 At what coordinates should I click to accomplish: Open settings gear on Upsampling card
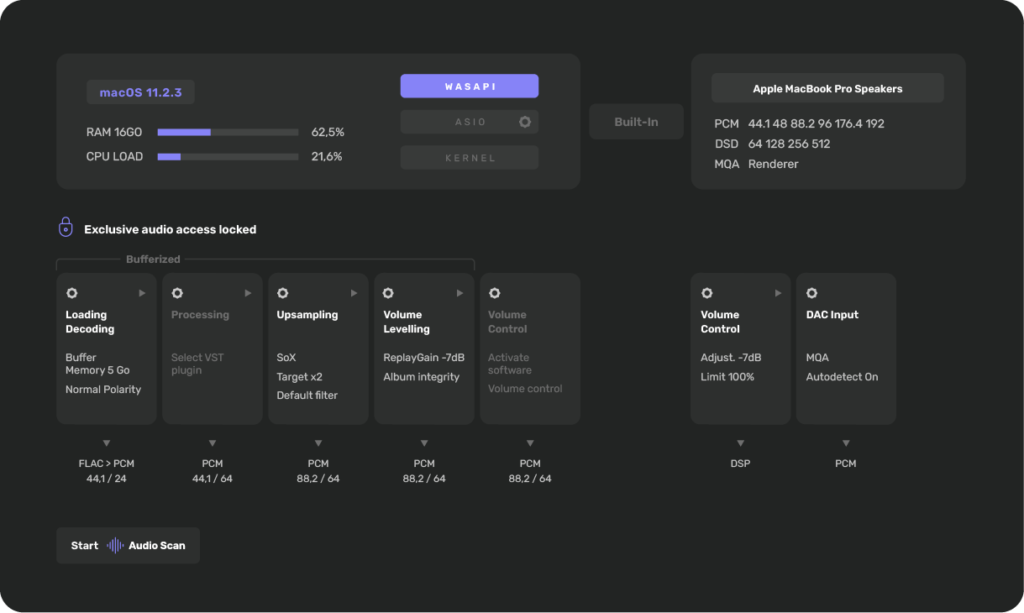283,293
